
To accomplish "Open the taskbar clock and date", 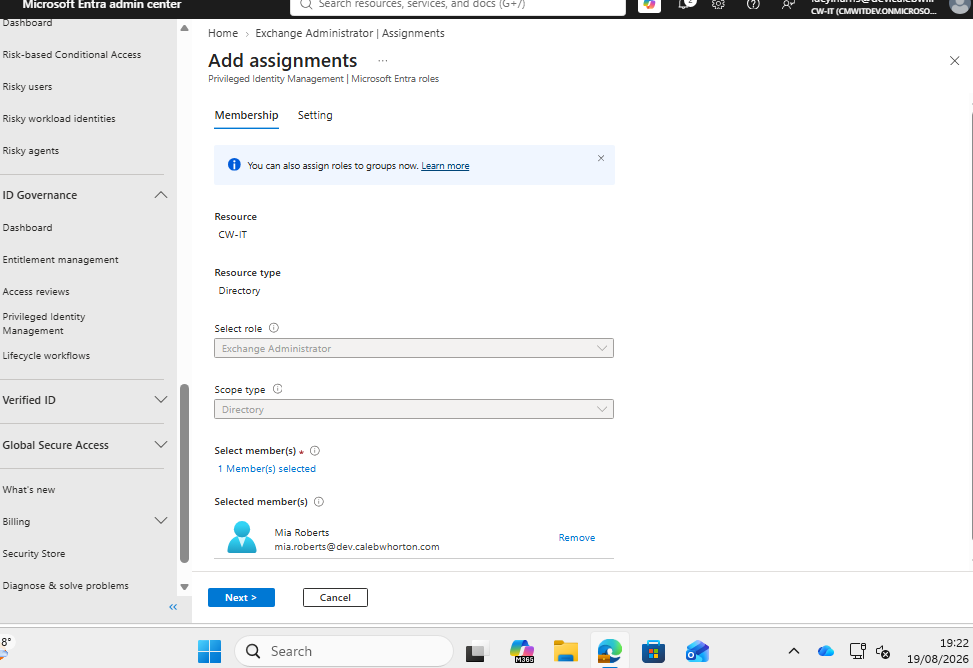I will click(937, 651).
